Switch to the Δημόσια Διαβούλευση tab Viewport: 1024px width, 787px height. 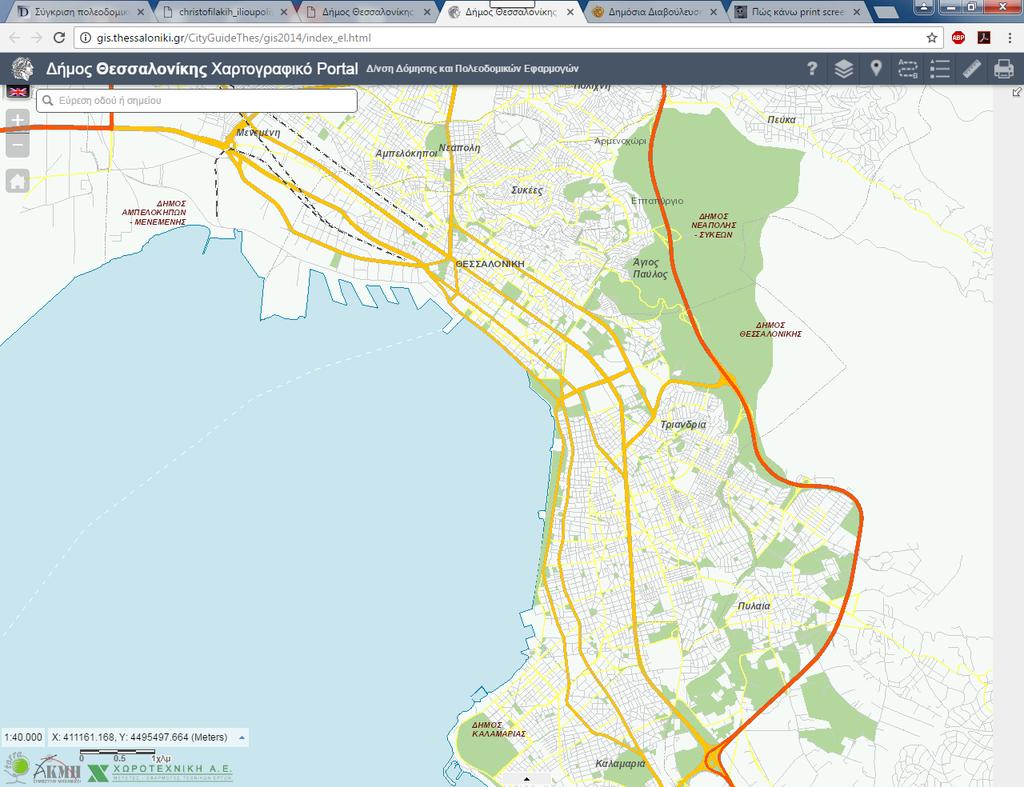654,12
